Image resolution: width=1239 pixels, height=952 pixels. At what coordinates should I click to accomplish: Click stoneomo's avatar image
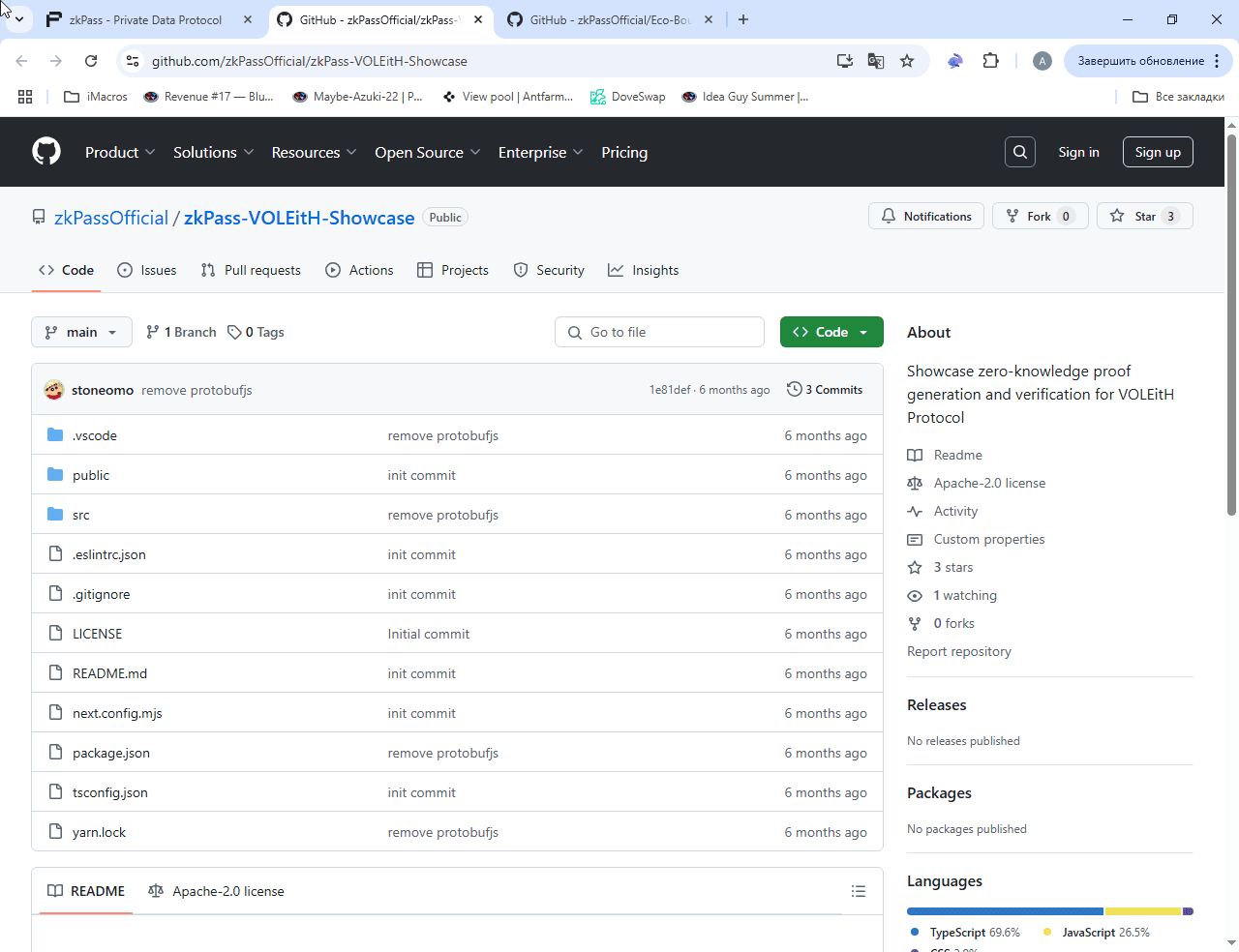[x=54, y=390]
